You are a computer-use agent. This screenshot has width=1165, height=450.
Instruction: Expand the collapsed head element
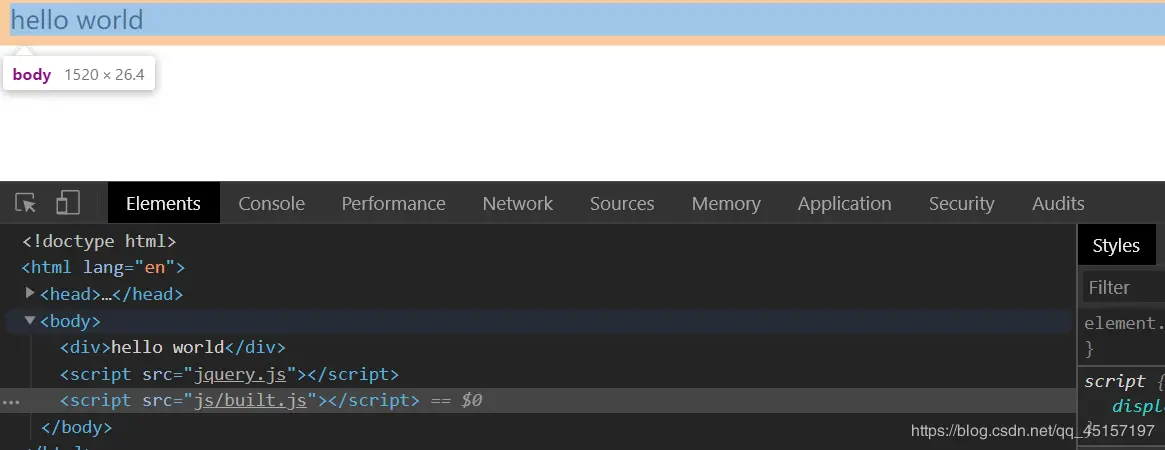pos(30,293)
